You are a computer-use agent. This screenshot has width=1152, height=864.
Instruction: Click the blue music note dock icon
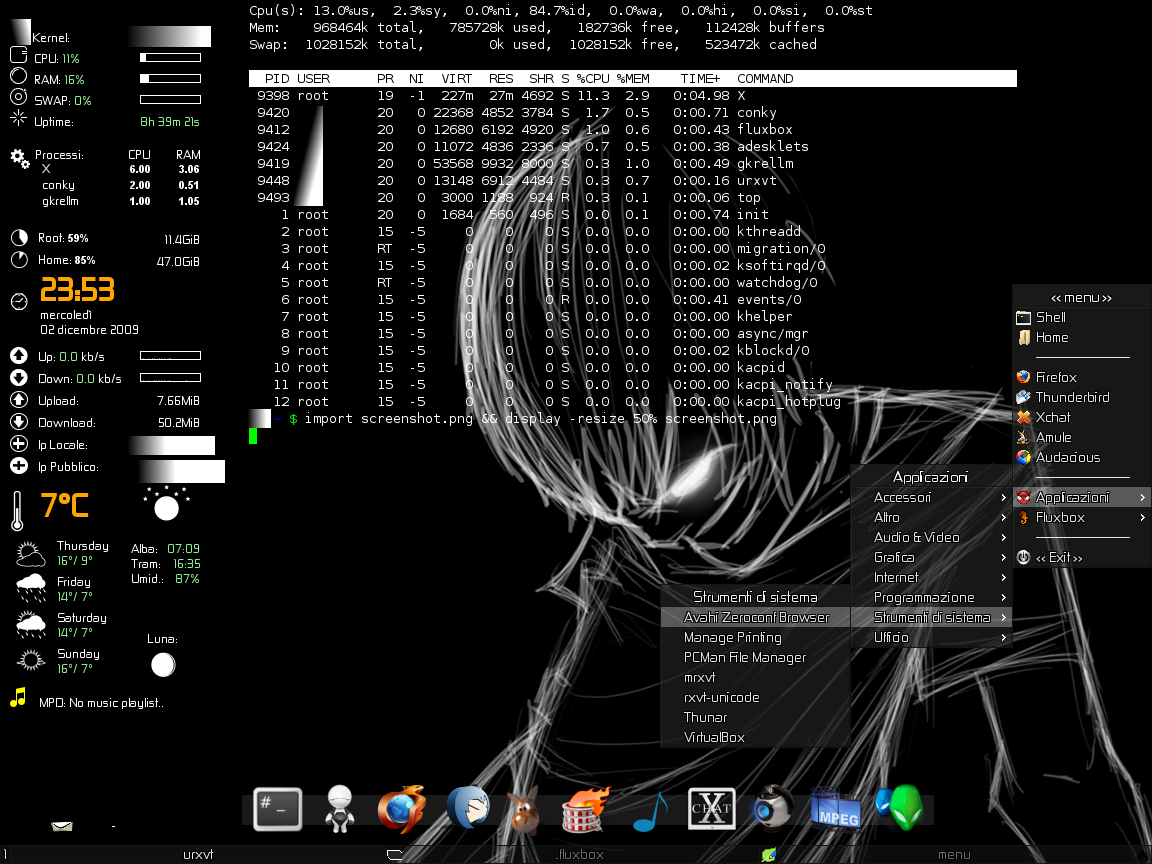click(651, 811)
